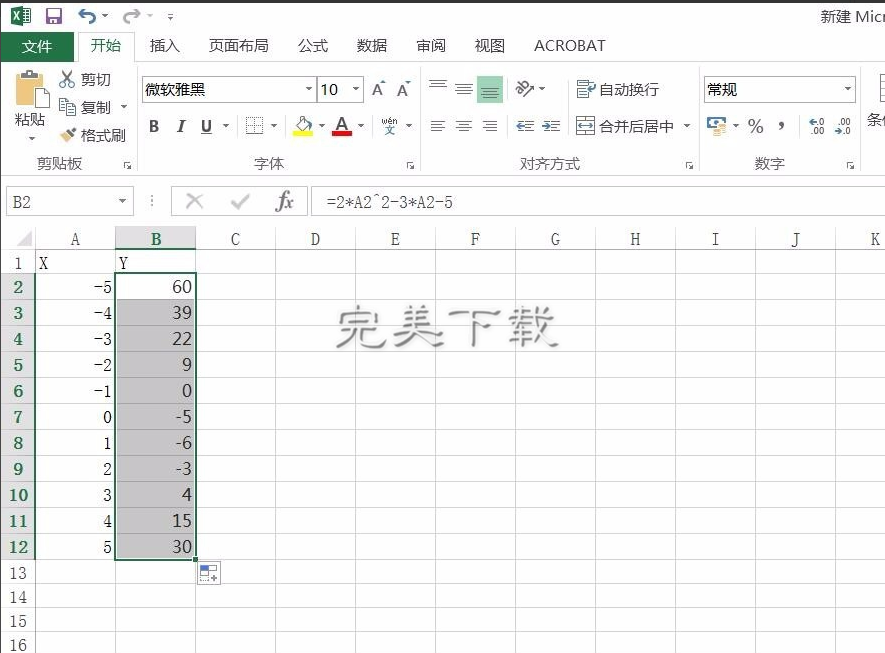Apply comma style

point(781,126)
